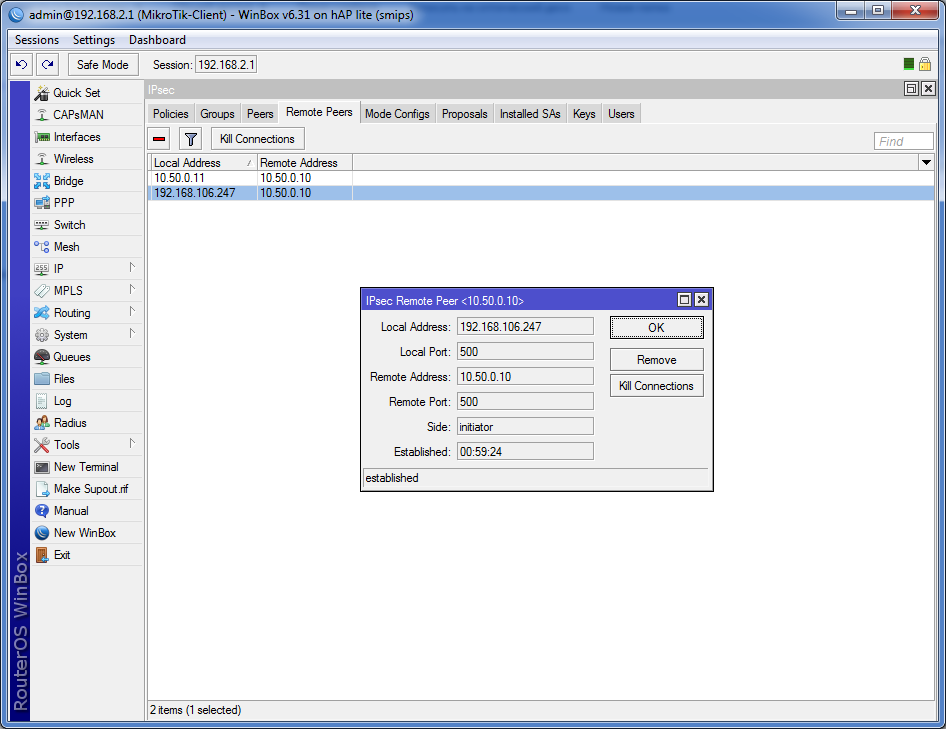The height and width of the screenshot is (729, 946).
Task: Select the 10.50.0.11 peer row
Action: (541, 178)
